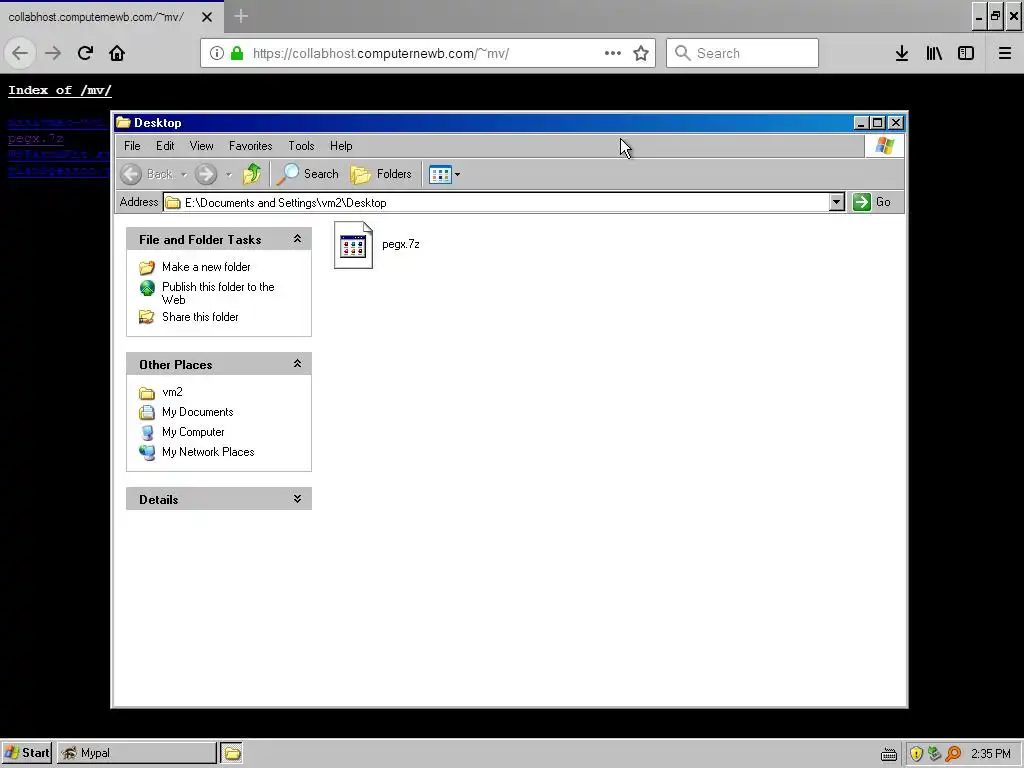The height and width of the screenshot is (768, 1024).
Task: Click Make a new folder
Action: click(206, 266)
